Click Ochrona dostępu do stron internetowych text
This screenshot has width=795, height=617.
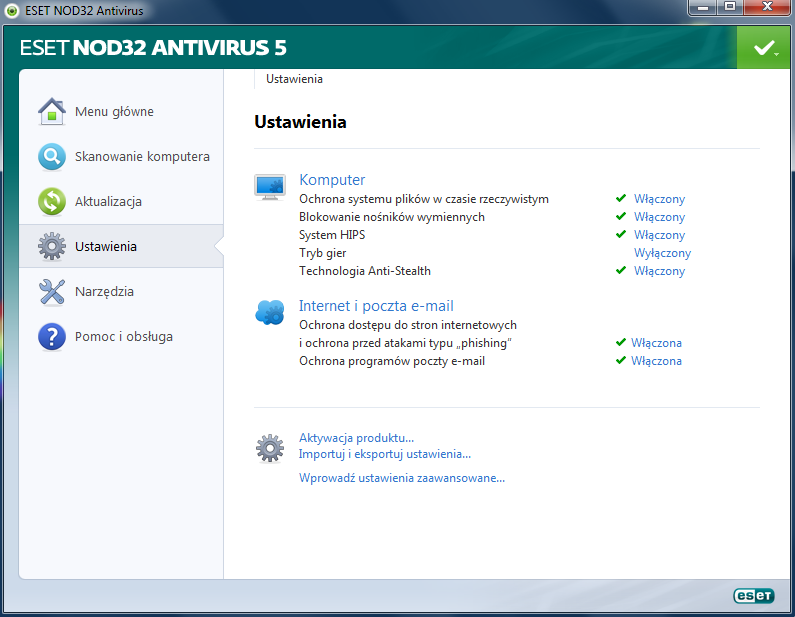[408, 325]
